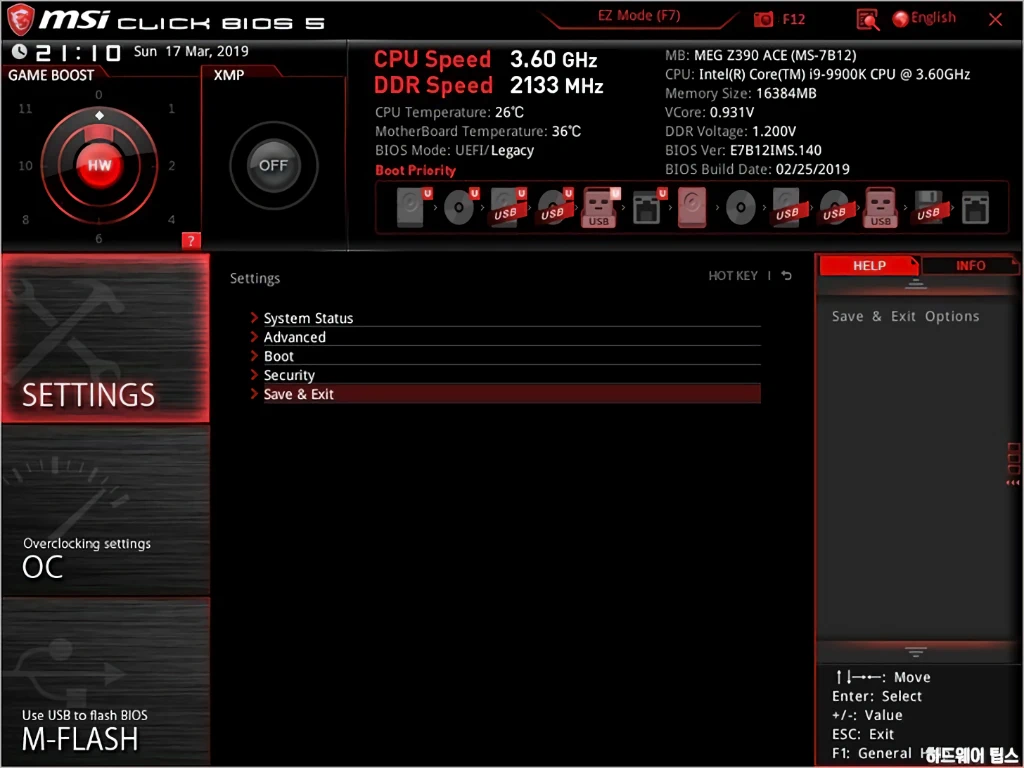This screenshot has width=1024, height=768.
Task: Toggle the Game Boost HW knob
Action: pyautogui.click(x=99, y=165)
